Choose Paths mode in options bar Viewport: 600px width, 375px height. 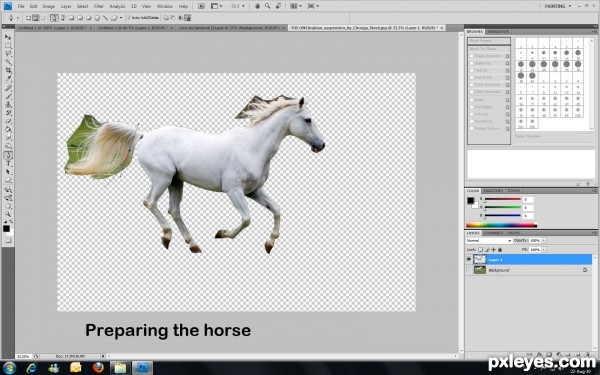click(x=36, y=18)
